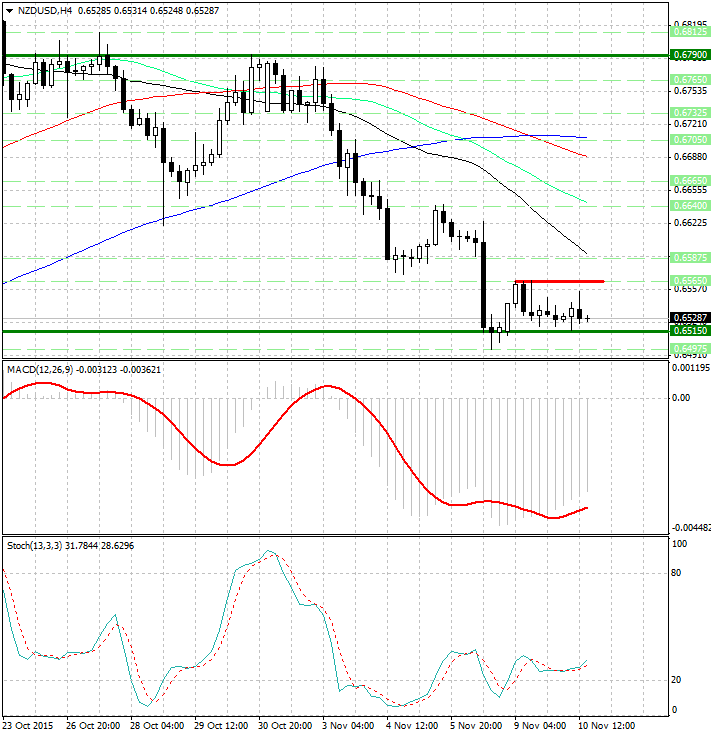The height and width of the screenshot is (734, 711).
Task: Click the 0.67050 dashed level label
Action: coord(690,139)
